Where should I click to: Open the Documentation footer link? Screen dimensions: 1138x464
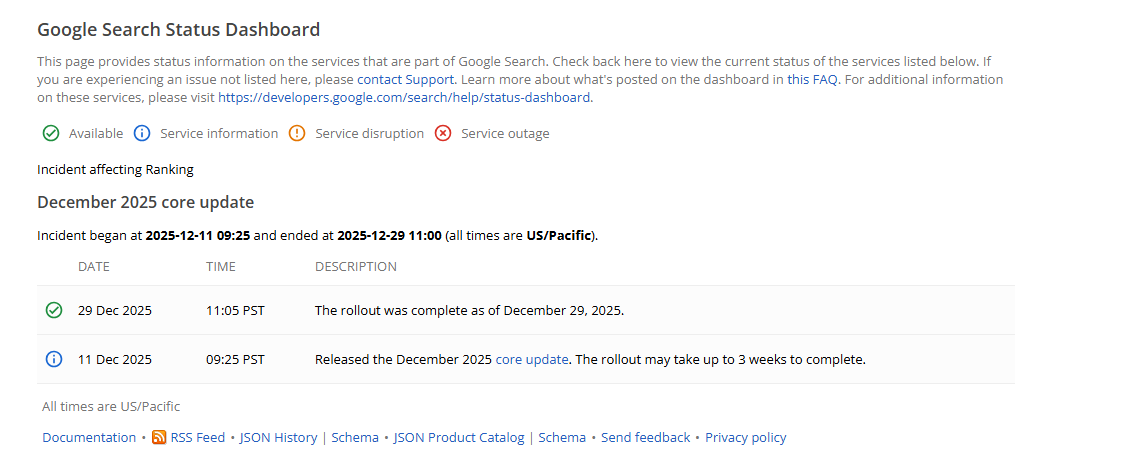(89, 437)
